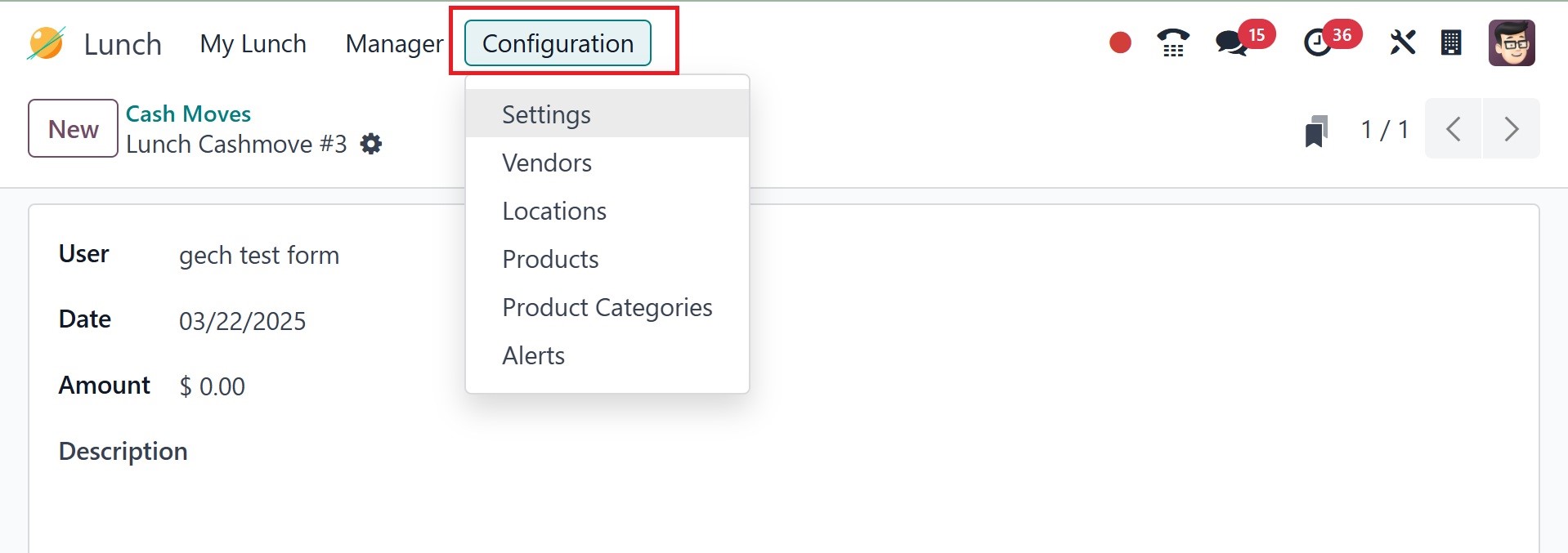Click the bookmark icon near the pager
This screenshot has height=553, width=1568.
pos(1315,130)
